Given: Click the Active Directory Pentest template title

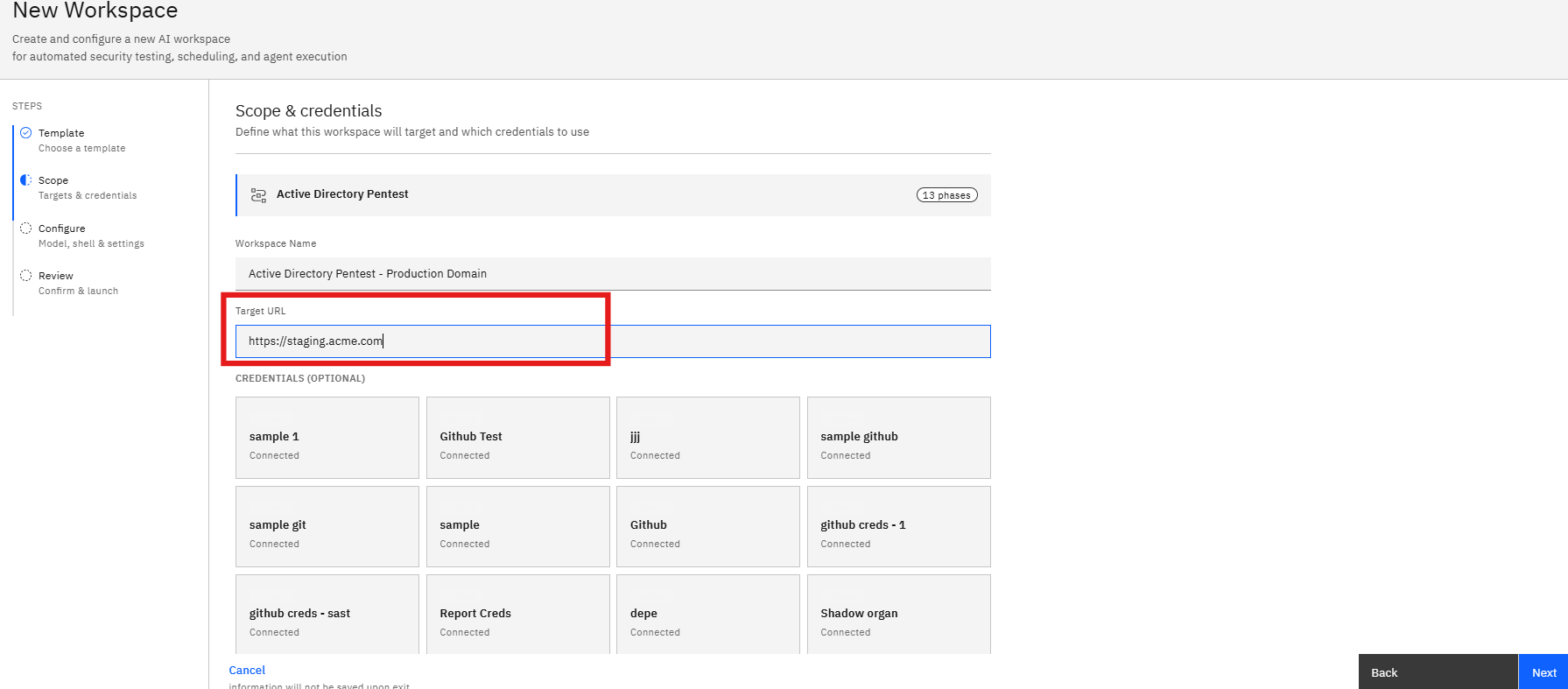Looking at the screenshot, I should (342, 194).
